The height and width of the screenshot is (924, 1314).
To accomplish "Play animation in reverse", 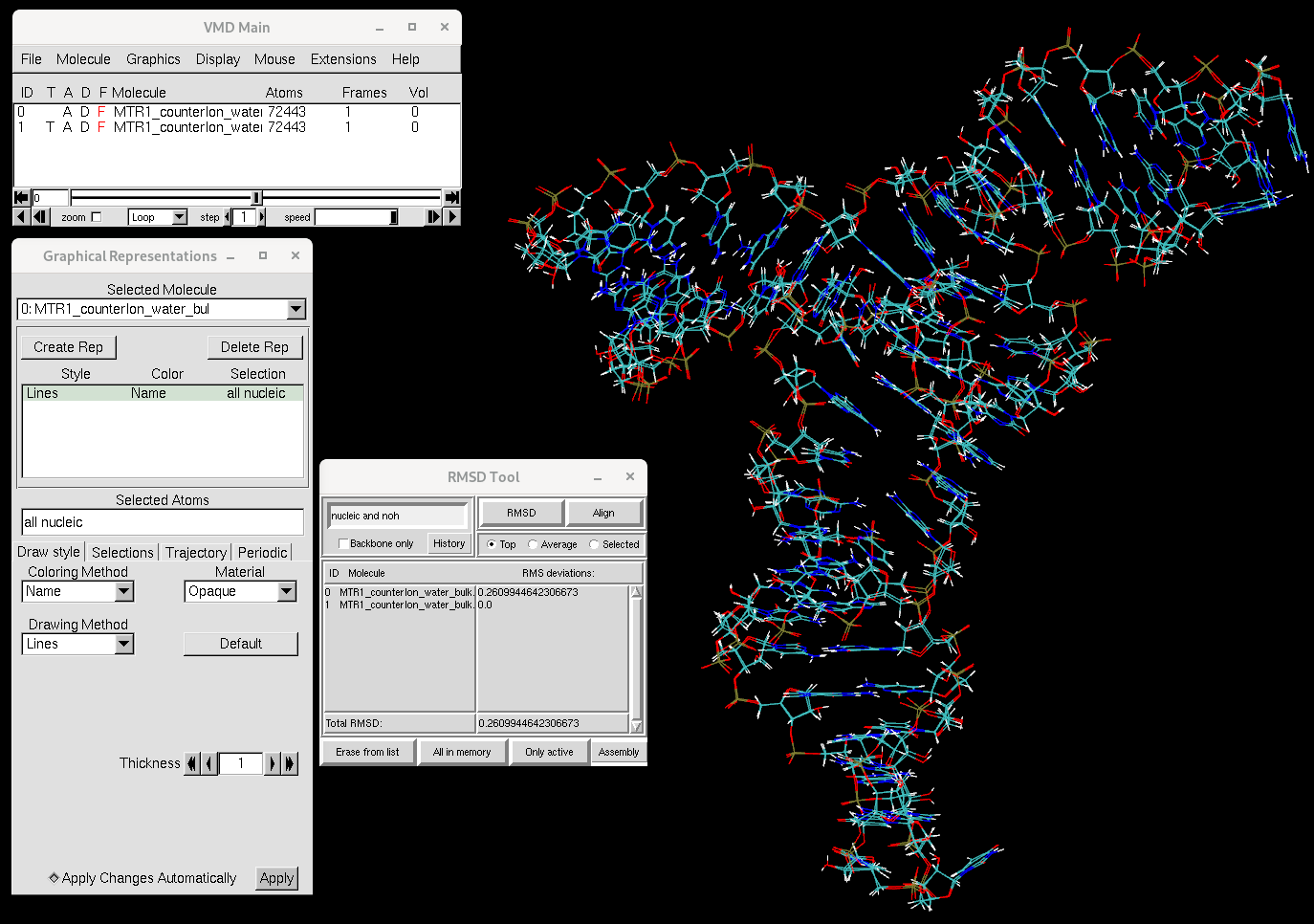I will point(21,217).
